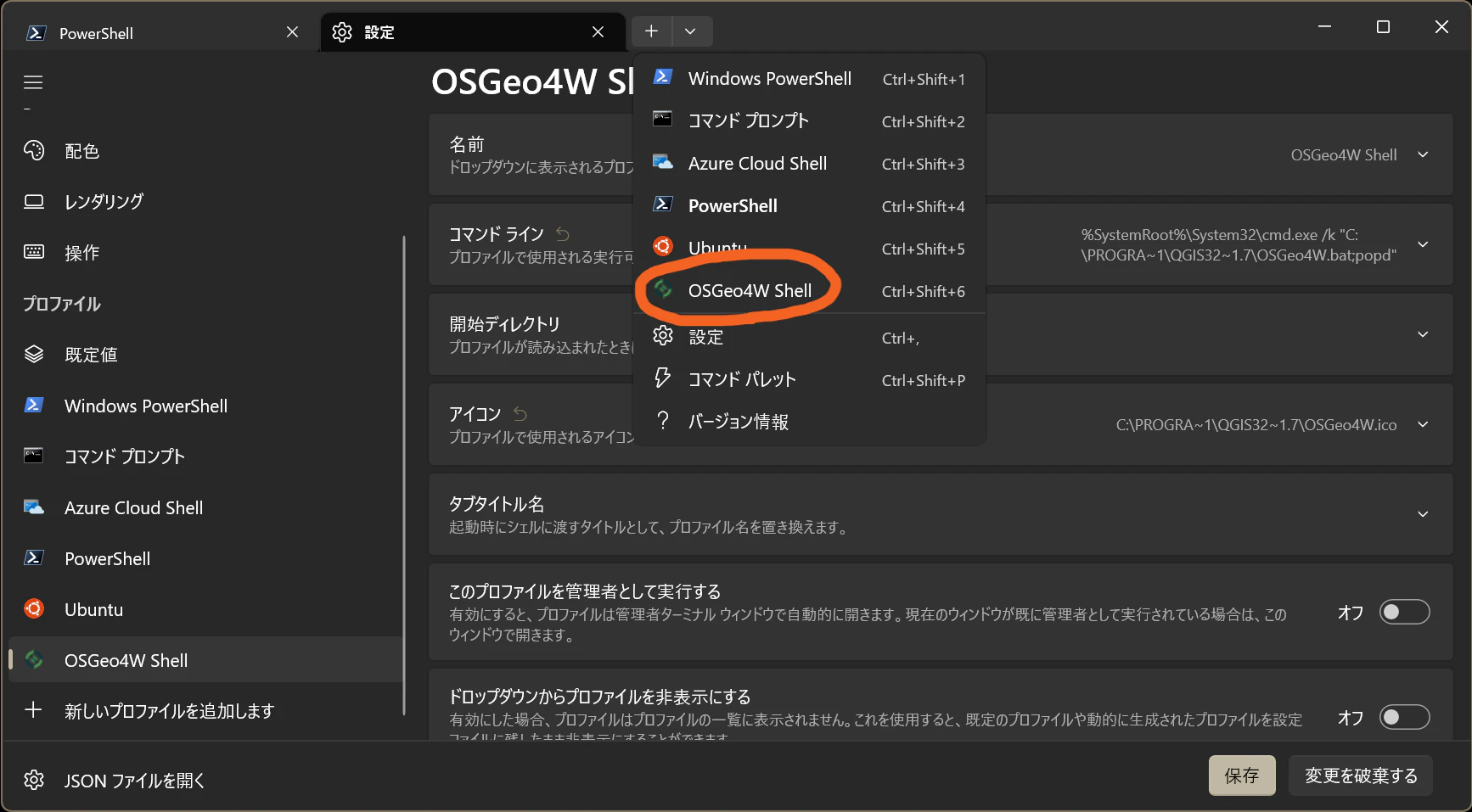Expand the タブタイトル名 setting row
Image resolution: width=1472 pixels, height=812 pixels.
coord(1424,513)
